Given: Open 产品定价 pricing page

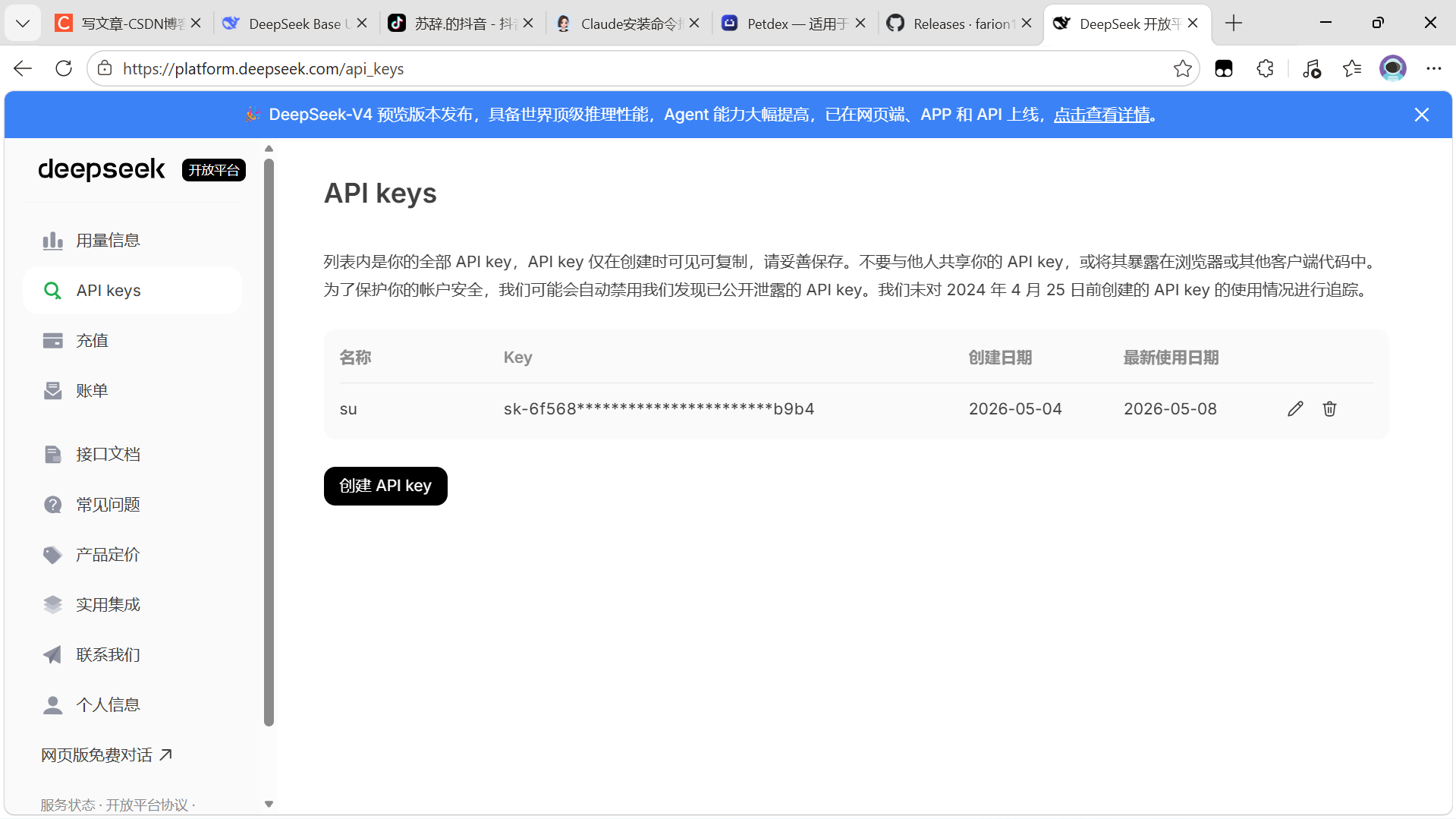Looking at the screenshot, I should point(133,555).
